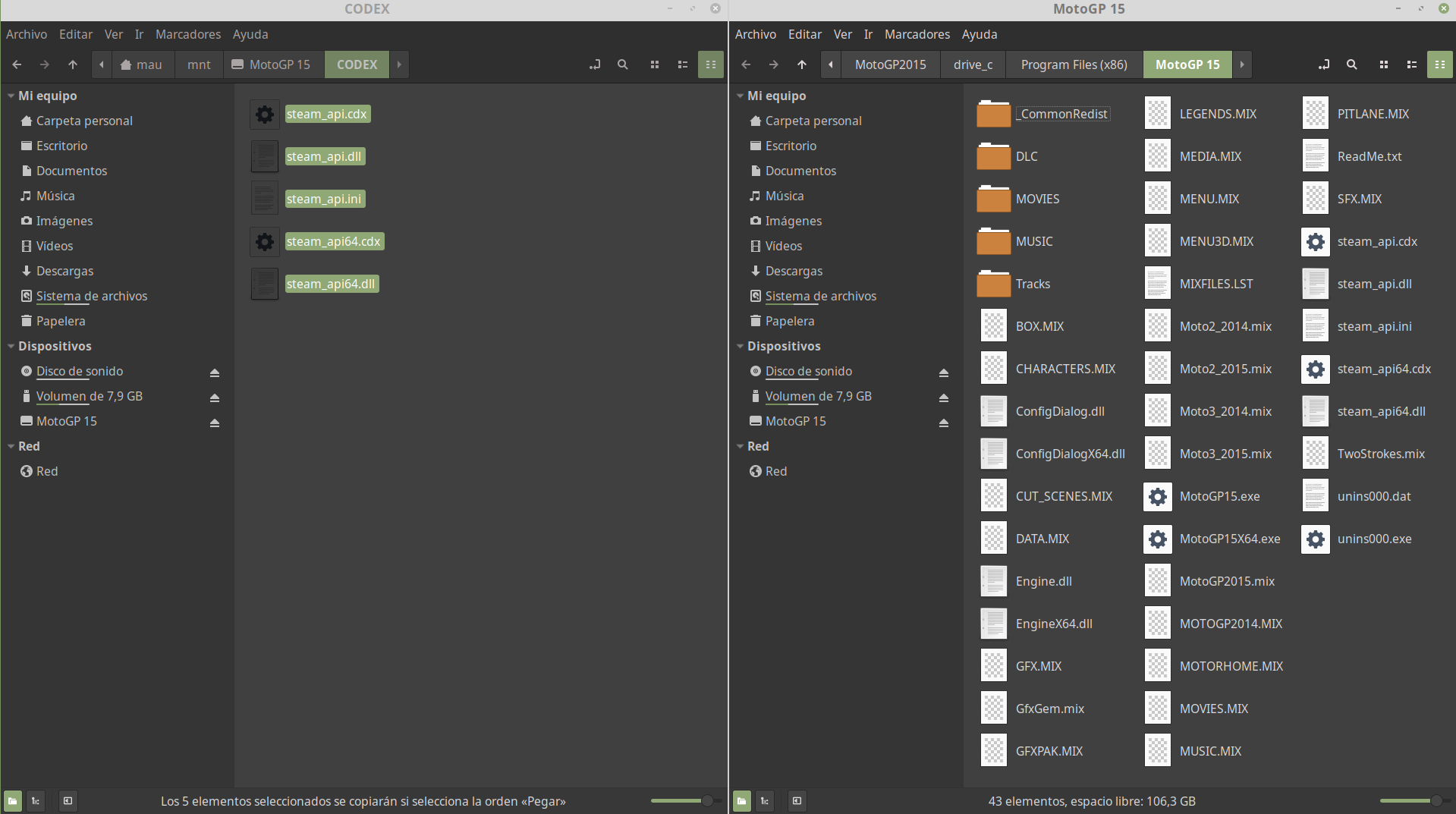Open Ver menu in MotoGP 15 window
The height and width of the screenshot is (814, 1456).
click(x=842, y=34)
